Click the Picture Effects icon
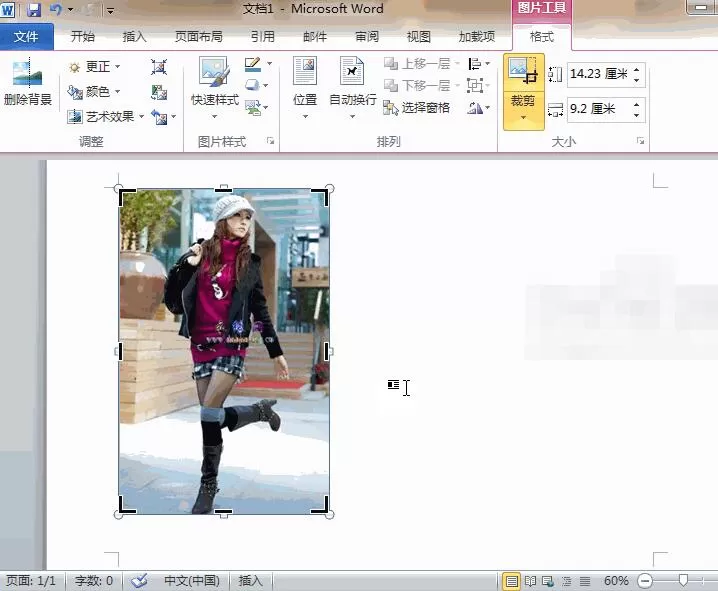Image resolution: width=718 pixels, height=591 pixels. [x=252, y=85]
